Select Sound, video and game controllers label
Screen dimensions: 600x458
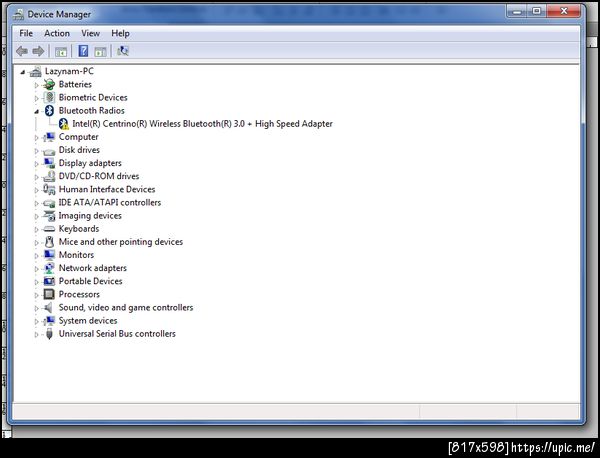point(126,307)
